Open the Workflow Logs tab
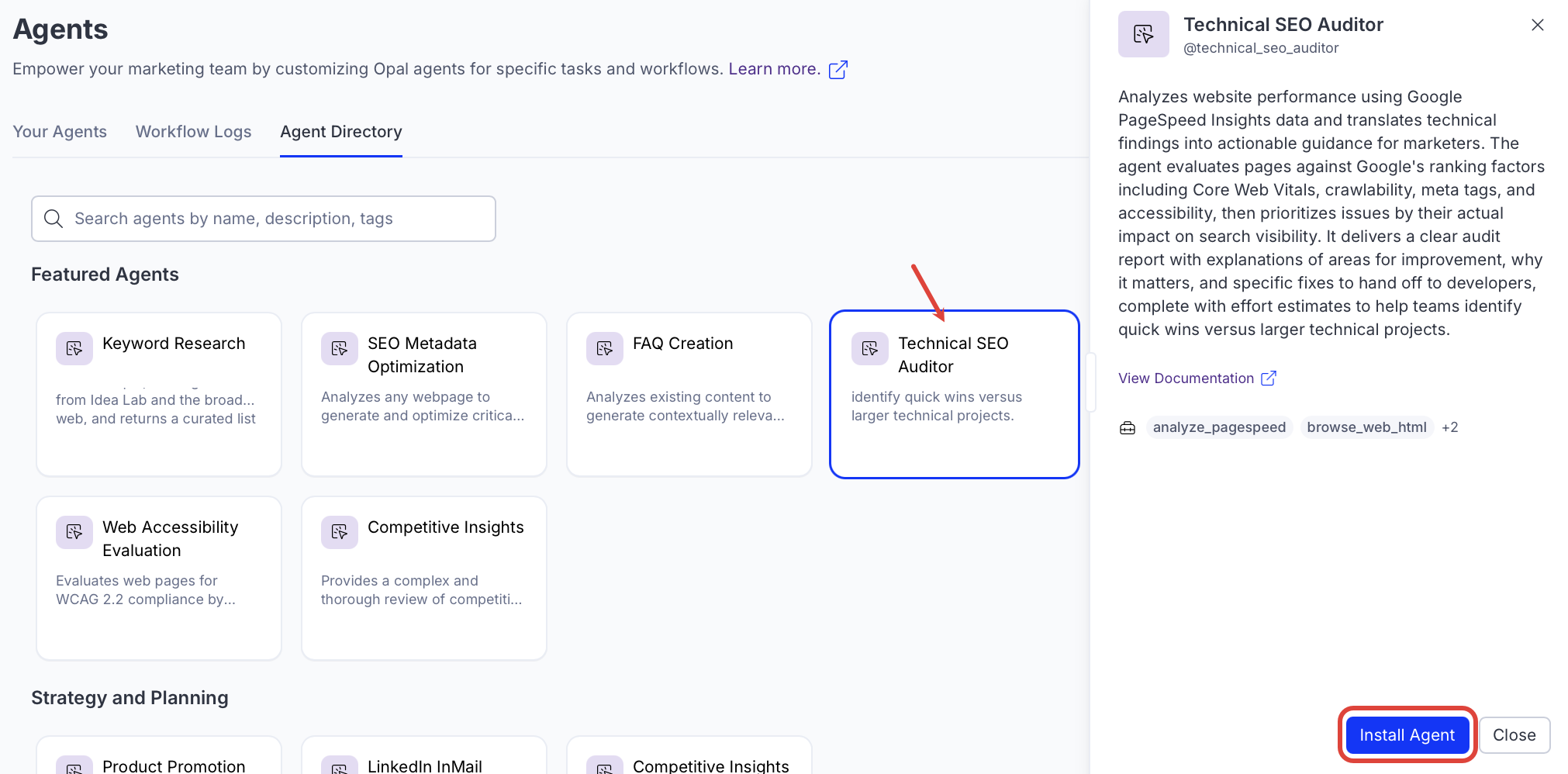Viewport: 1568px width, 774px height. 193,132
